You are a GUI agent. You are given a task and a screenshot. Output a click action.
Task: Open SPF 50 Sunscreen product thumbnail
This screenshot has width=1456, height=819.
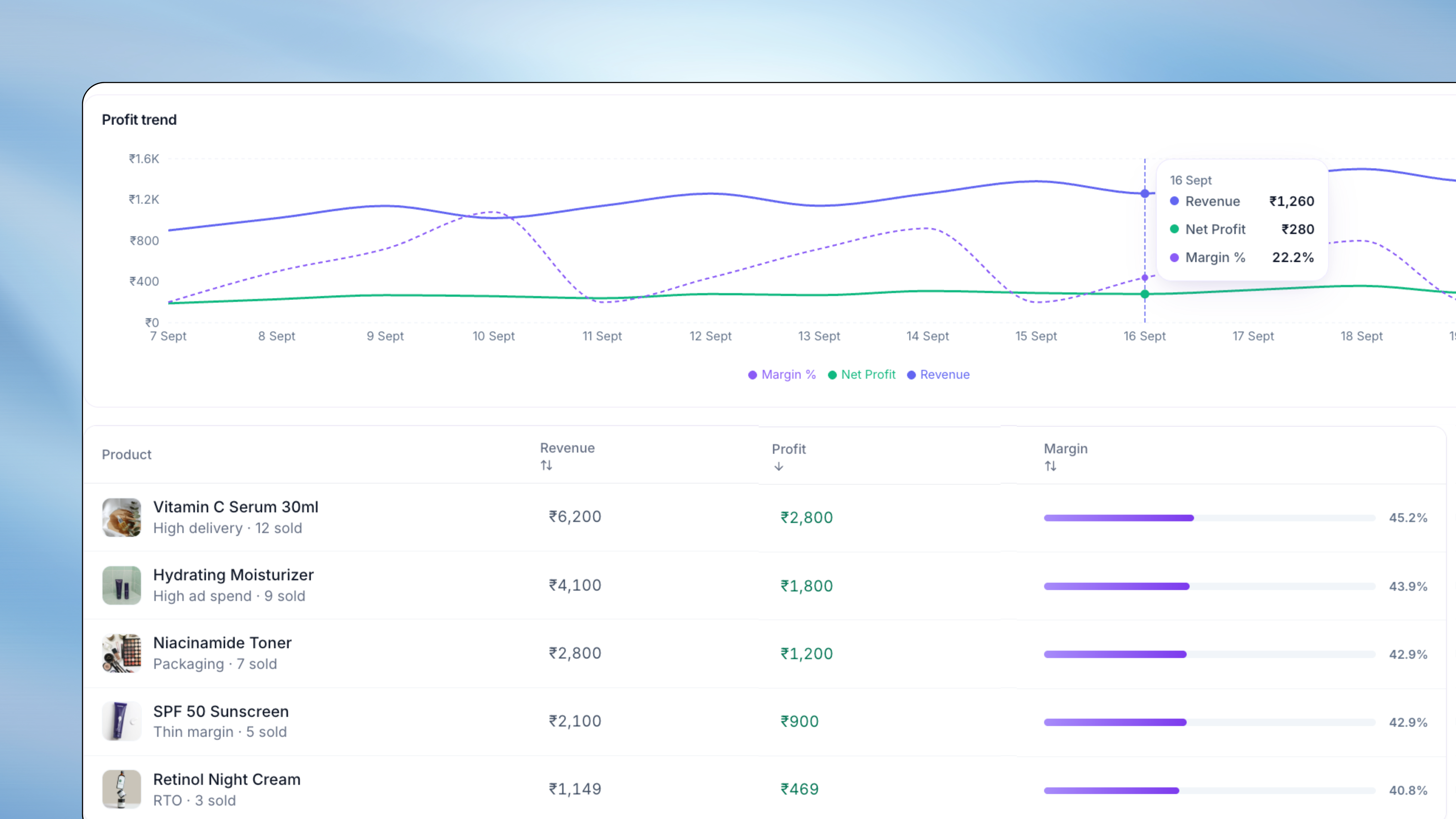coord(122,721)
